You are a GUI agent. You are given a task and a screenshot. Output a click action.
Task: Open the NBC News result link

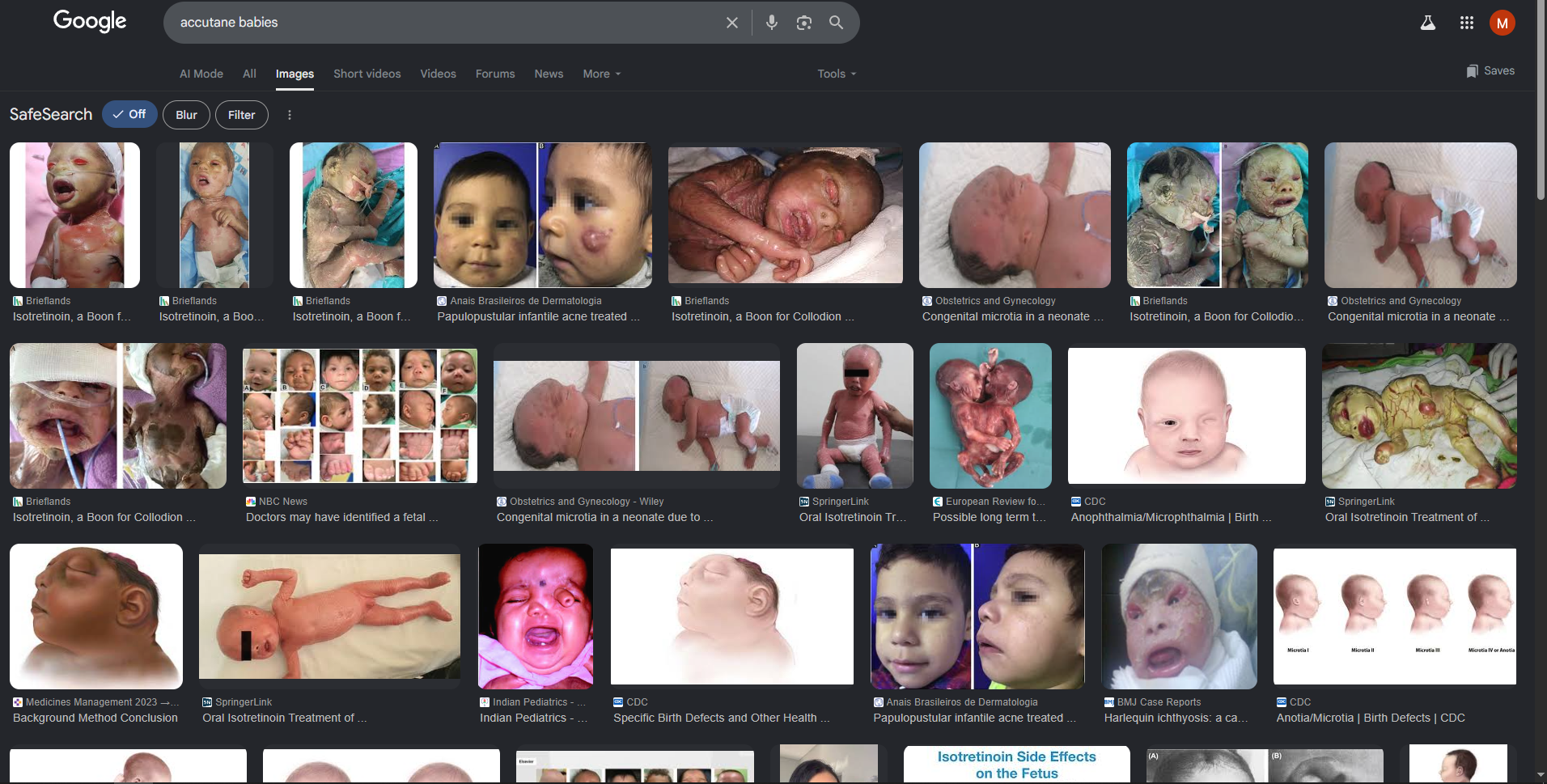341,517
